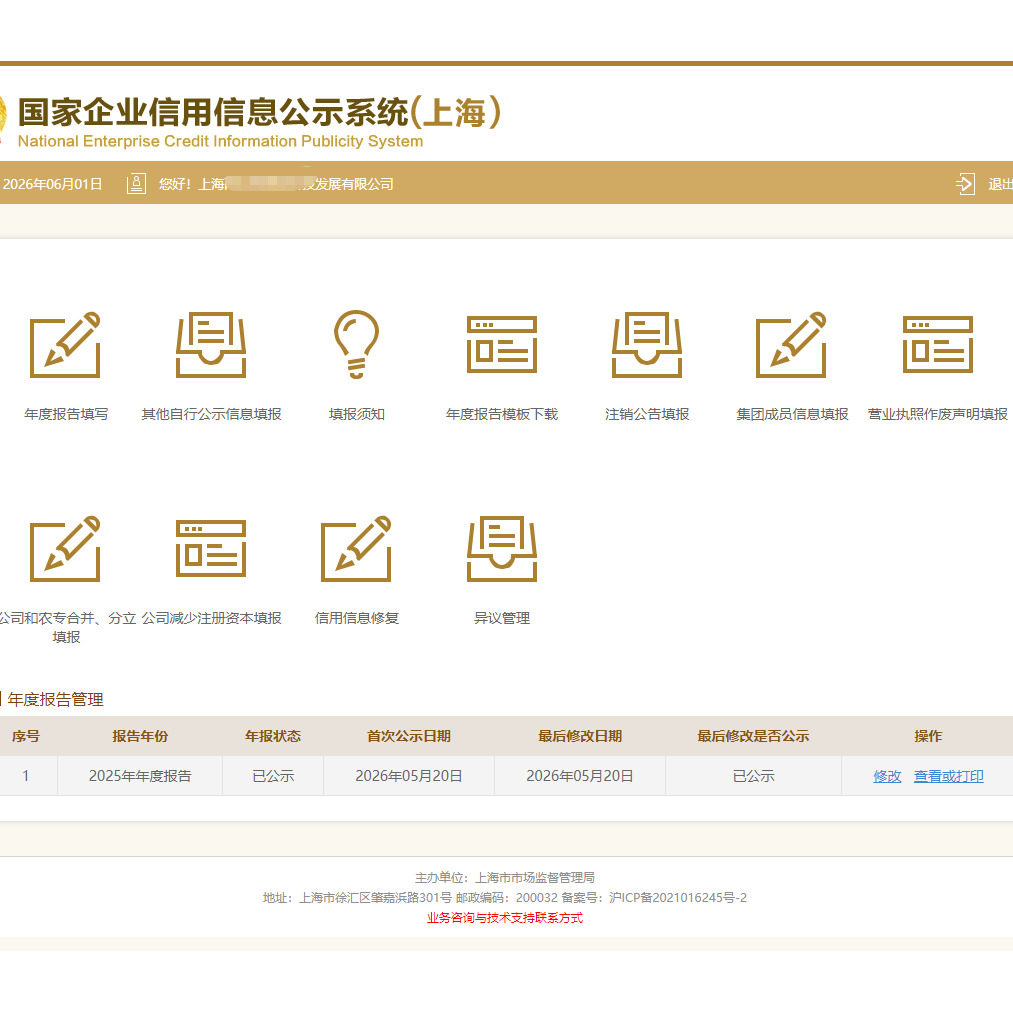Click the 年报状态 column header
Image resolution: width=1013 pixels, height=1013 pixels.
pos(273,736)
